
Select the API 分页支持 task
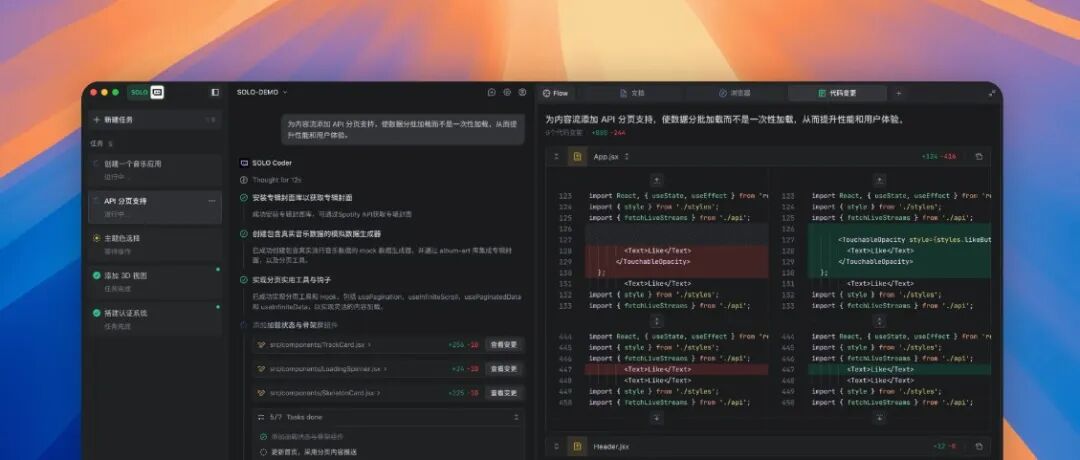pos(155,207)
